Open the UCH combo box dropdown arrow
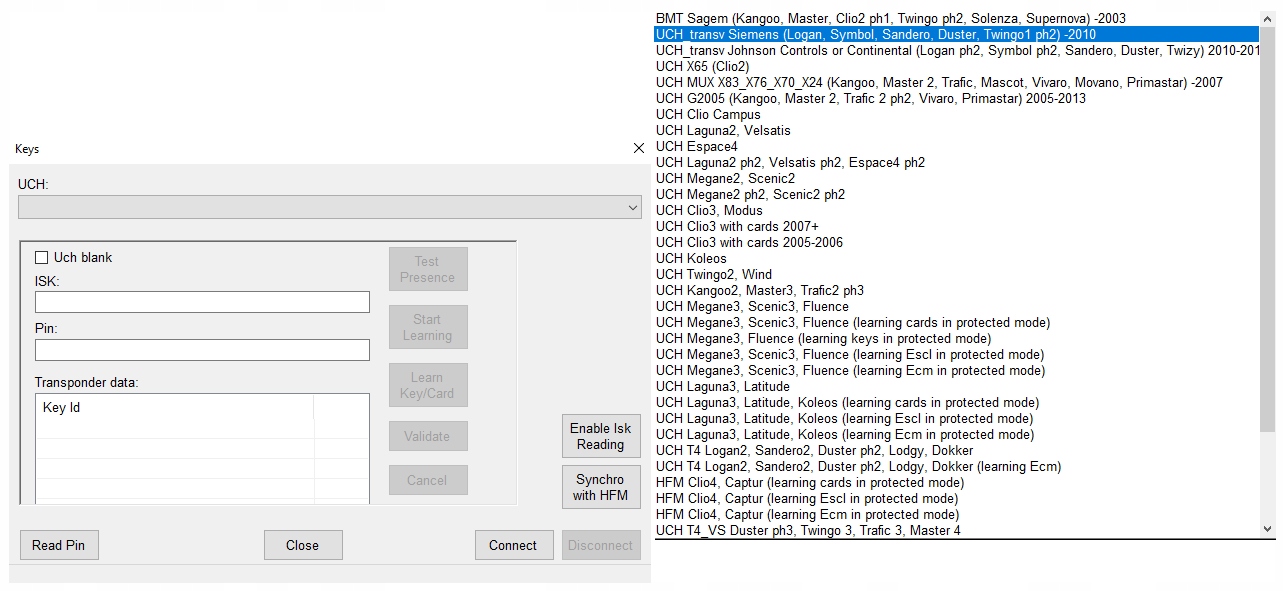 (632, 207)
